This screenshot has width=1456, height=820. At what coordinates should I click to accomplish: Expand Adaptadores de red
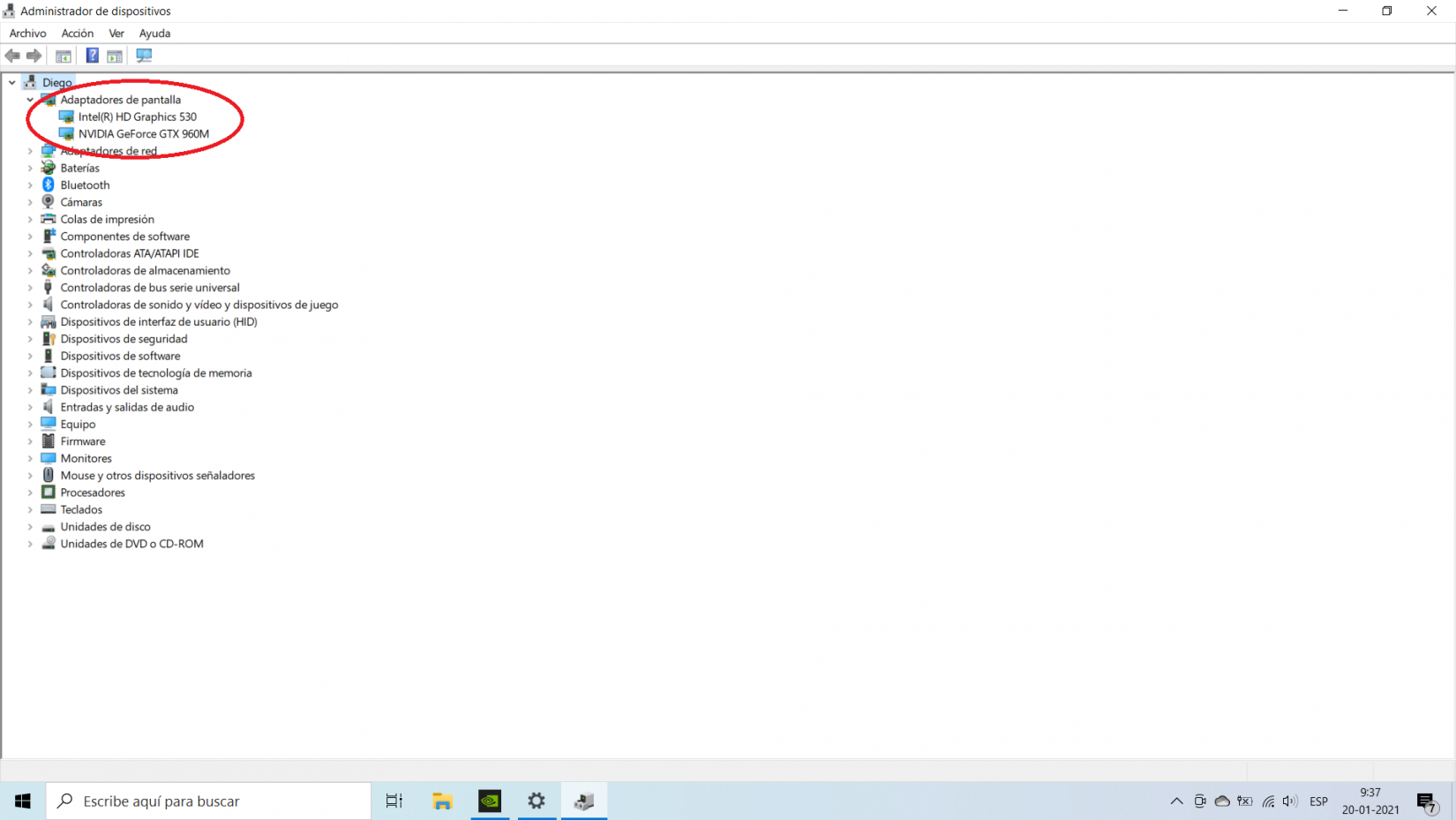[30, 151]
